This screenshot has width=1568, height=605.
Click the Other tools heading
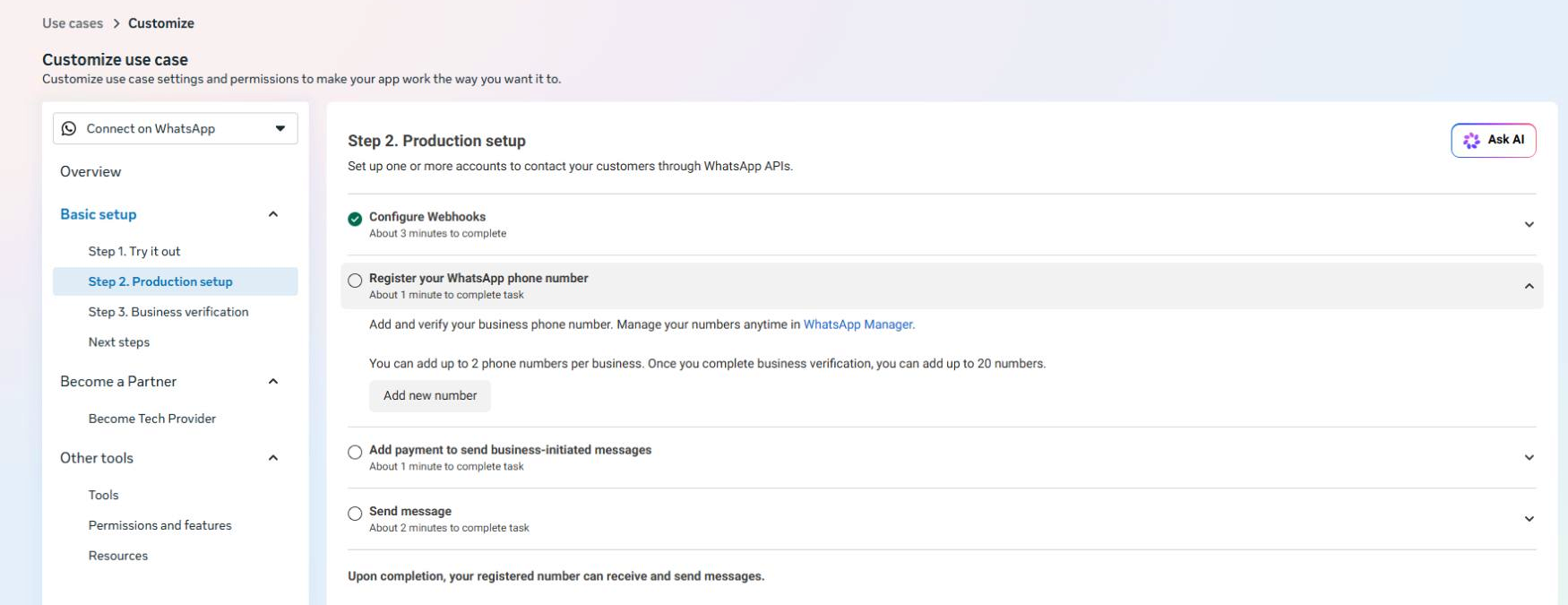coord(97,457)
